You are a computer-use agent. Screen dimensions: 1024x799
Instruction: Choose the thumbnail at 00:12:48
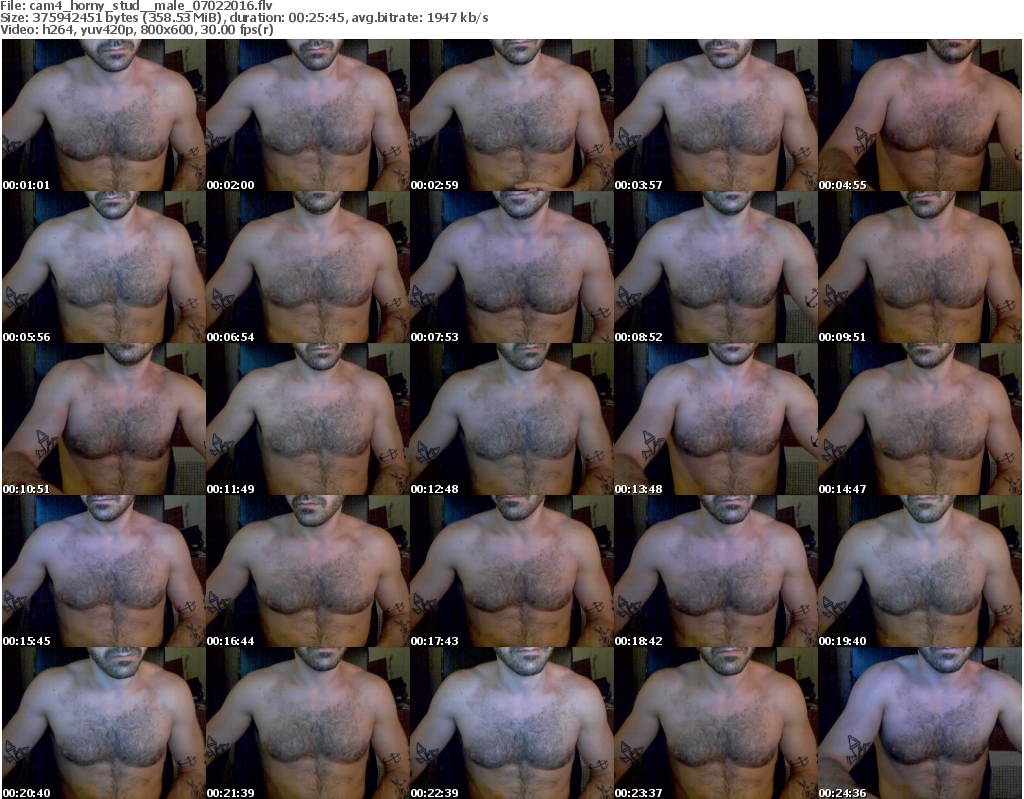click(x=511, y=419)
